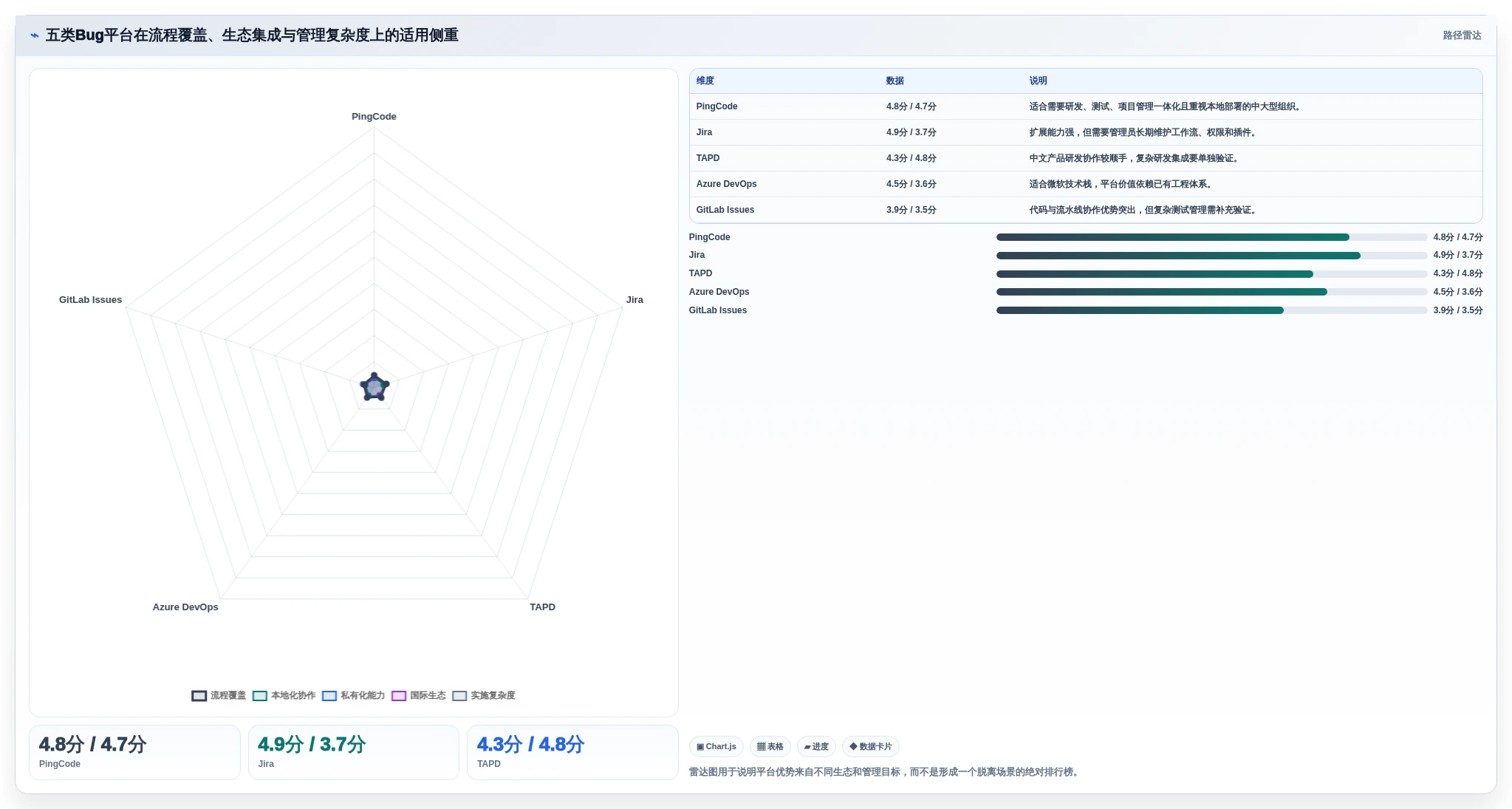Viewport: 1512px width, 809px height.
Task: Select the PingCode table row name
Action: [716, 106]
